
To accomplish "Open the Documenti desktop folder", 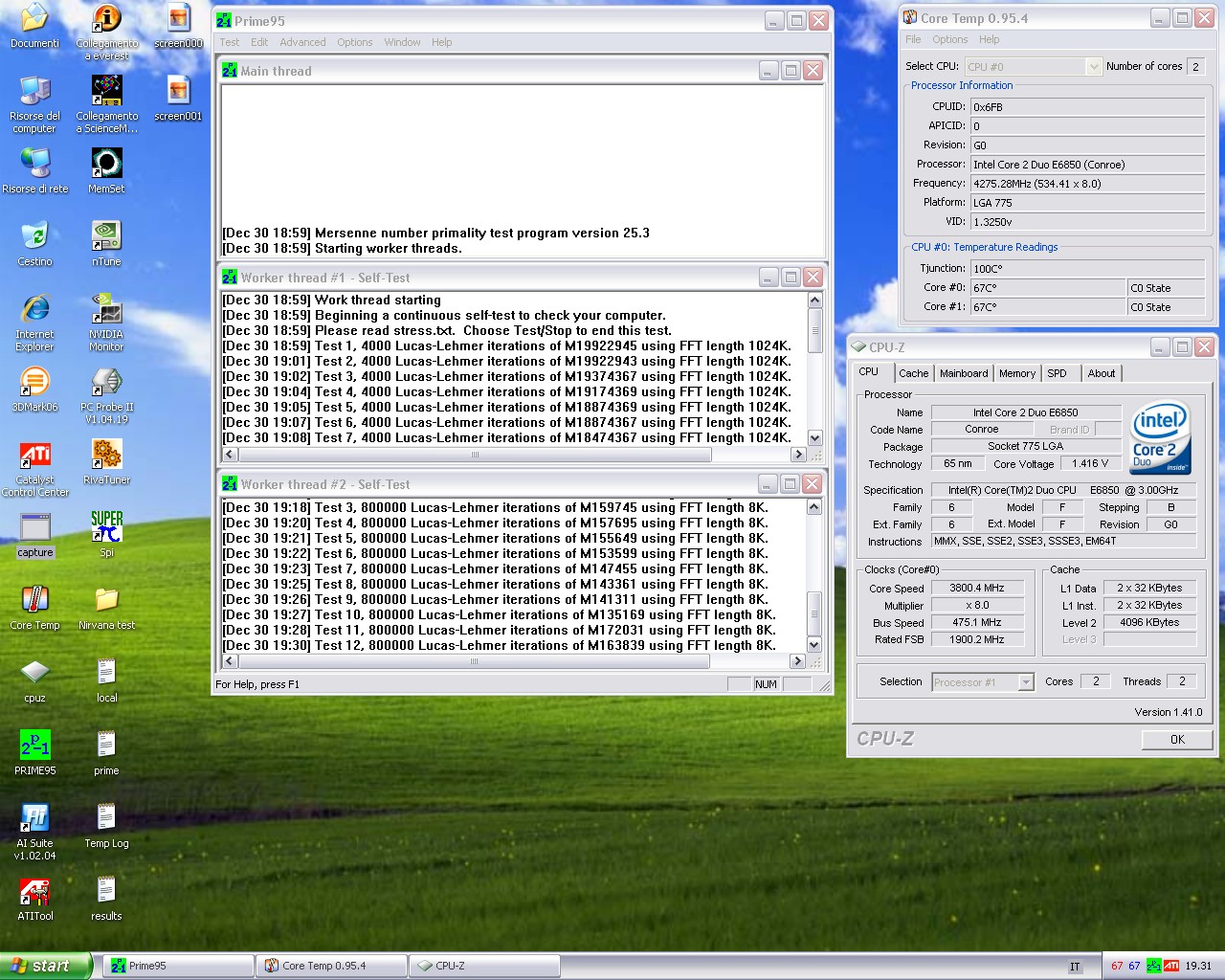I will pyautogui.click(x=34, y=27).
